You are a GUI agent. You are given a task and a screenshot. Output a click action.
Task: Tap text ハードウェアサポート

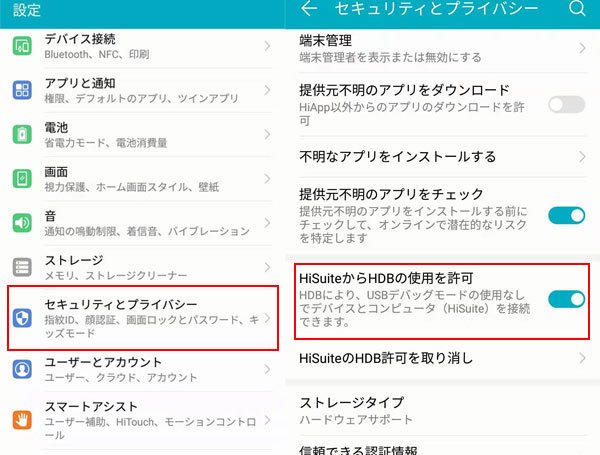(x=356, y=419)
